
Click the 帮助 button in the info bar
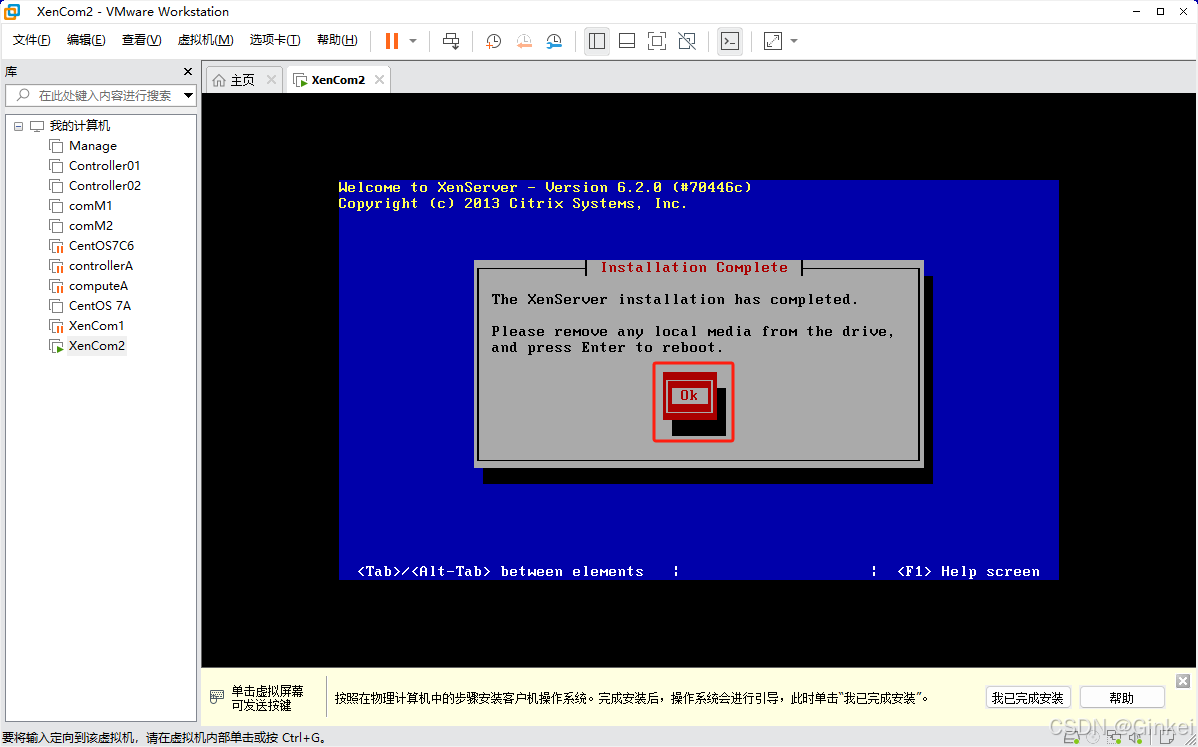pos(1122,697)
